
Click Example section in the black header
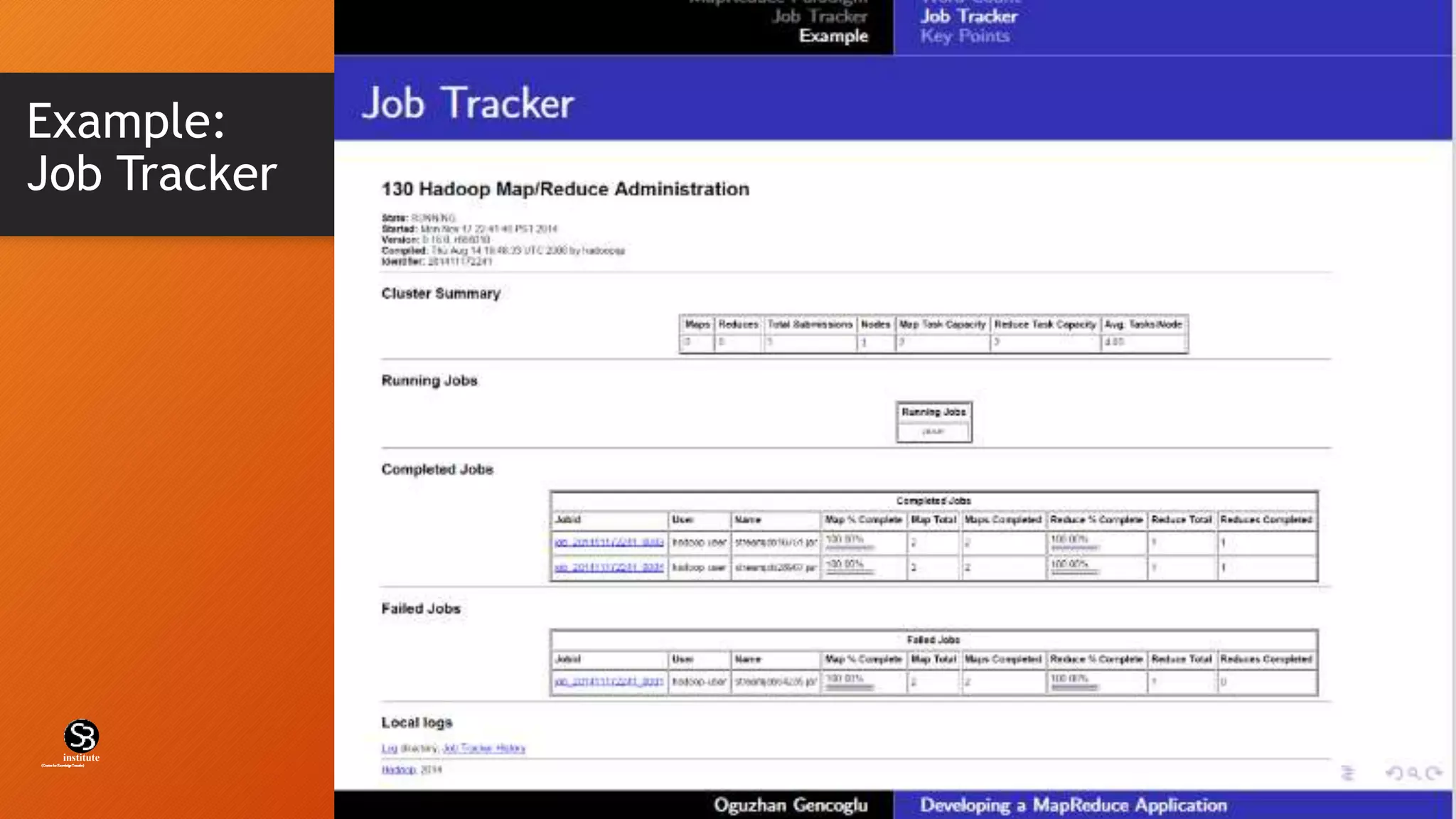coord(833,36)
